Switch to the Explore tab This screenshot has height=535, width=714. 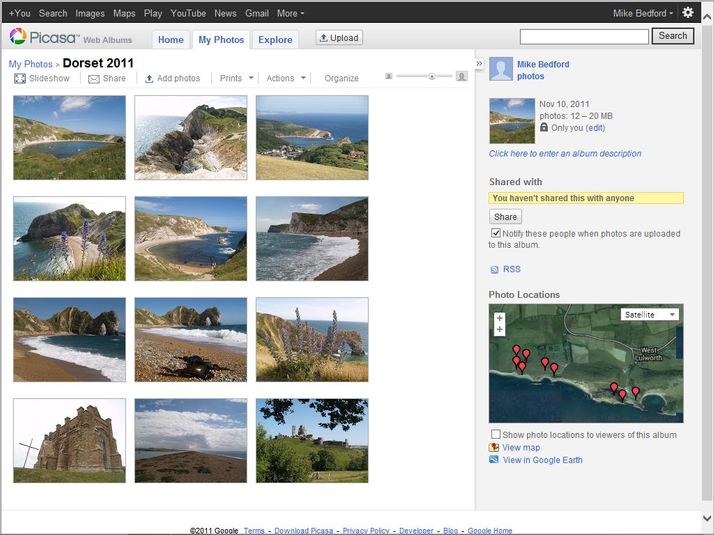[275, 40]
